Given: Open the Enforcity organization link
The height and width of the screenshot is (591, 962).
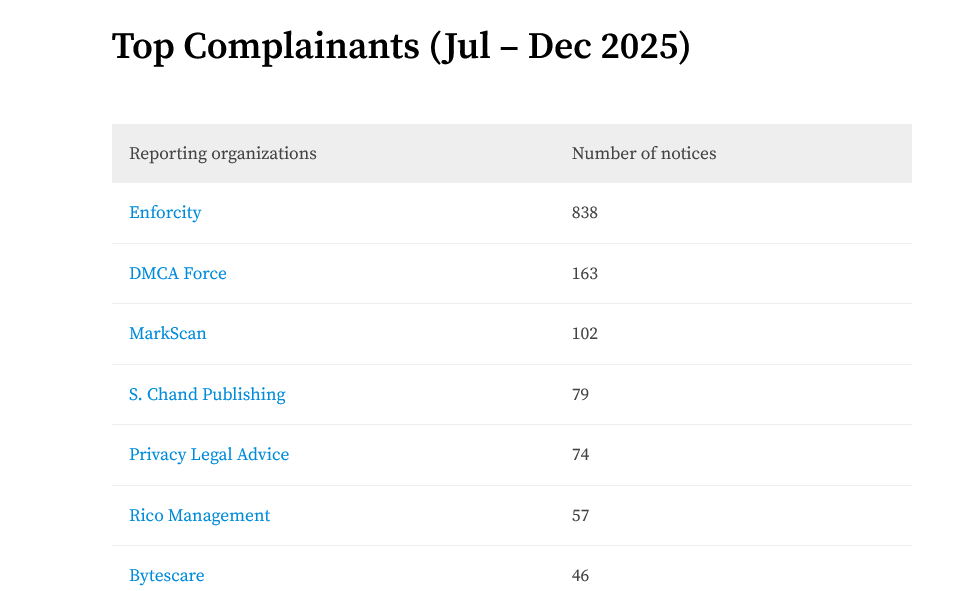Looking at the screenshot, I should click(165, 213).
